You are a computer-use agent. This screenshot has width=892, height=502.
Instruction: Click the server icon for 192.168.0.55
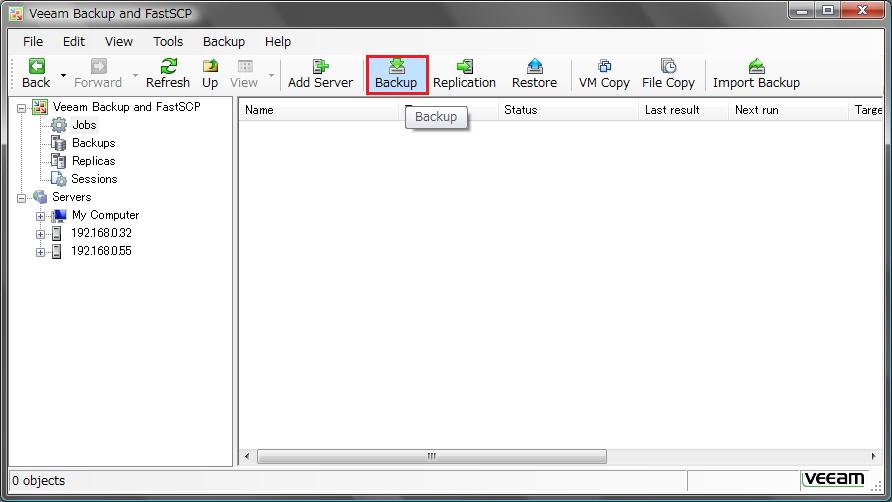(56, 251)
